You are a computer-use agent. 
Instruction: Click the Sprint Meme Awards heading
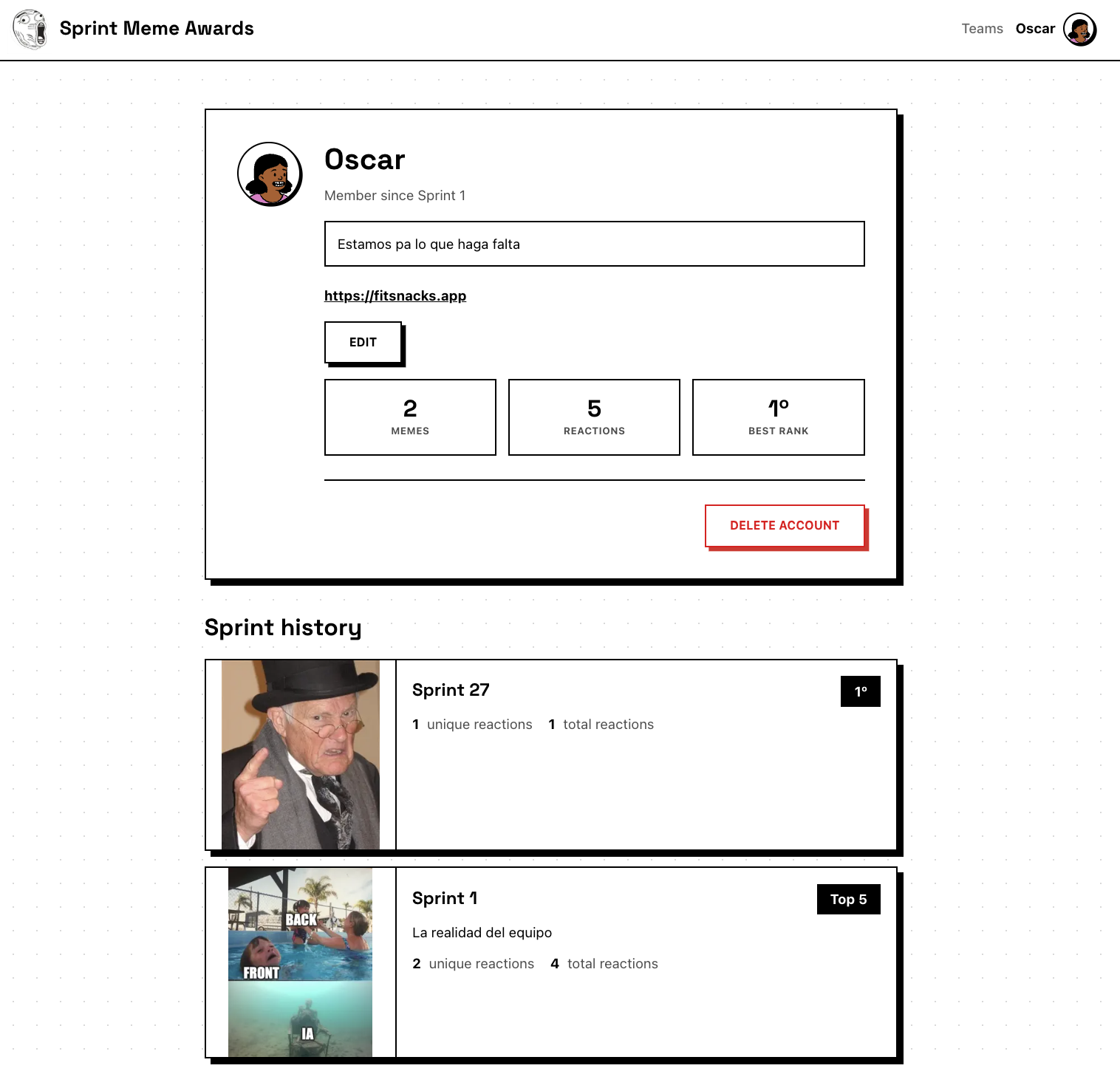click(x=157, y=29)
